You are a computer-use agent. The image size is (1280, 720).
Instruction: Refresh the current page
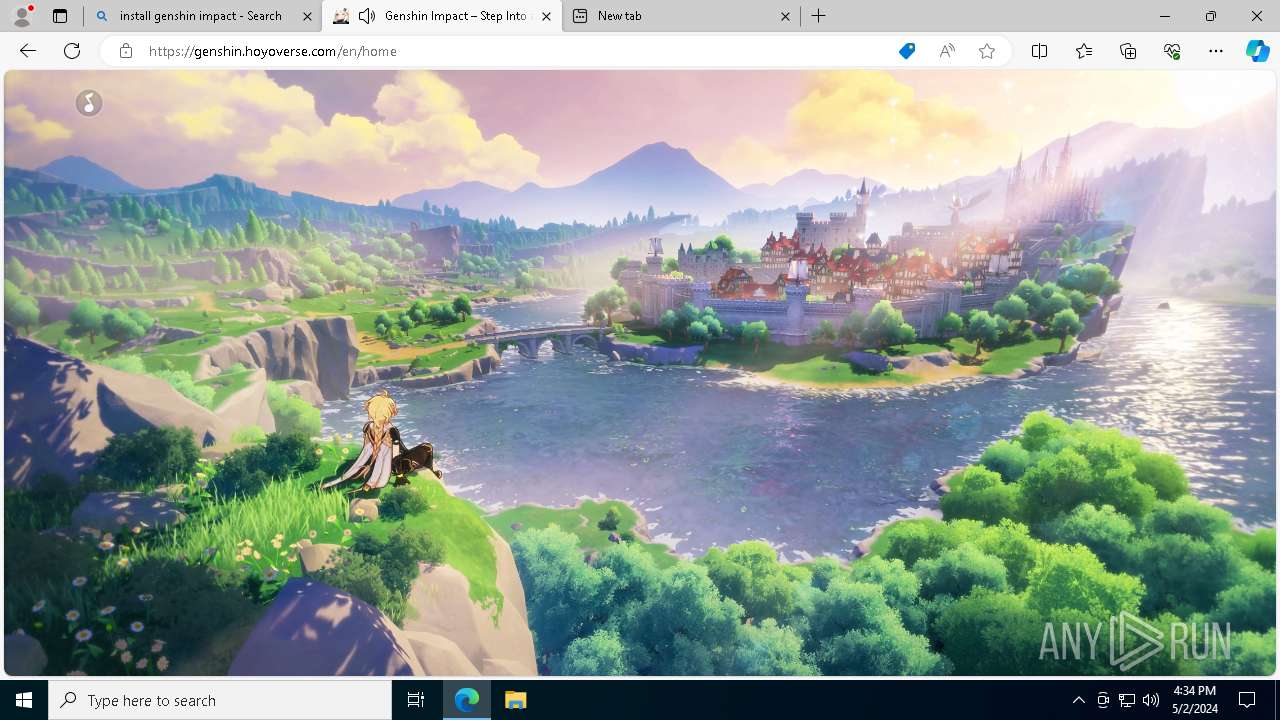click(72, 51)
